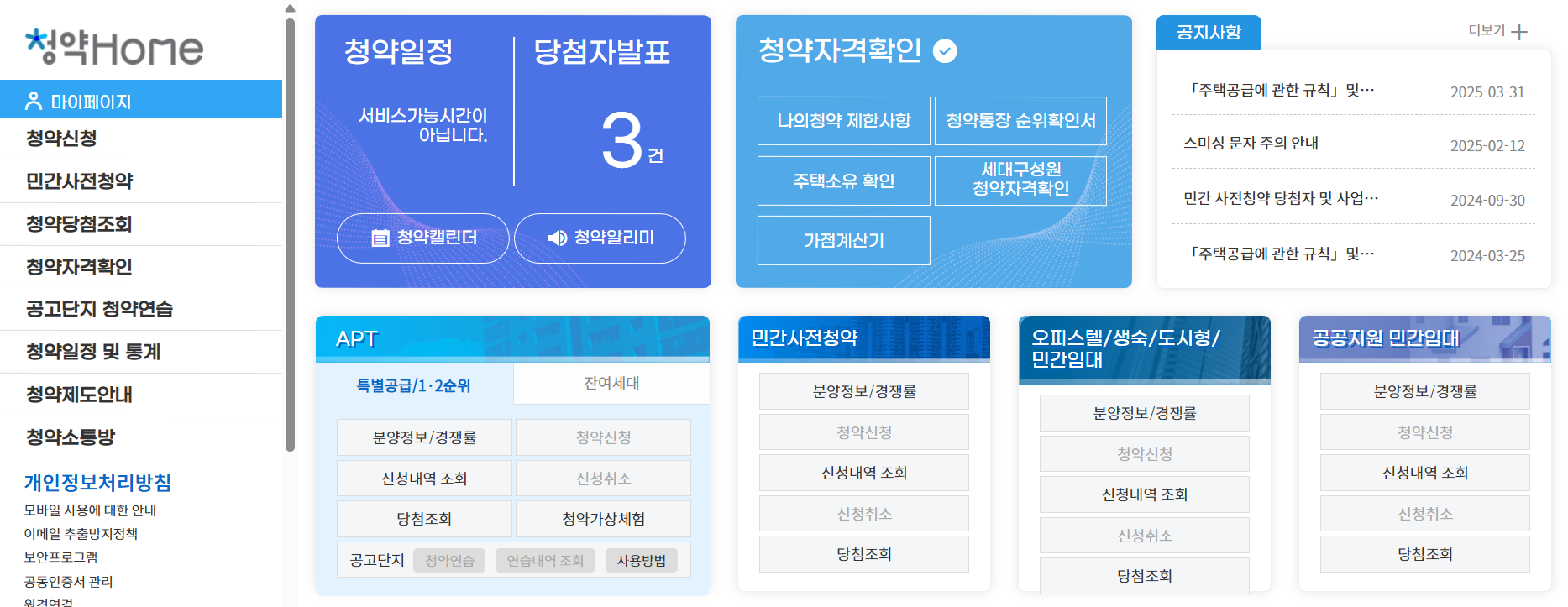1568x607 pixels.
Task: Click 청약통장 순위확인서
Action: tap(1020, 121)
